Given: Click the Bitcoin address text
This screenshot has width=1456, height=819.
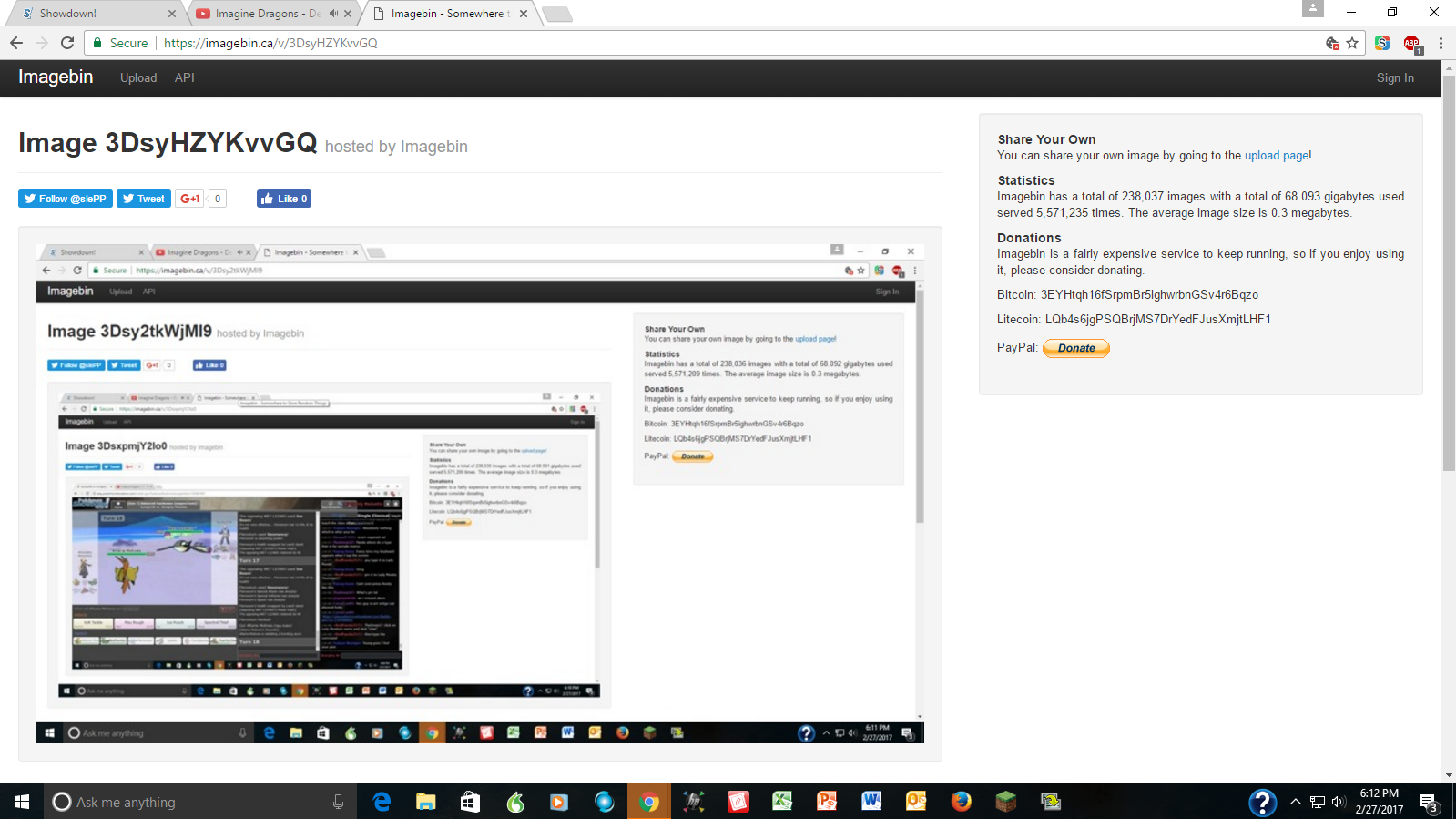Looking at the screenshot, I should 1149,295.
